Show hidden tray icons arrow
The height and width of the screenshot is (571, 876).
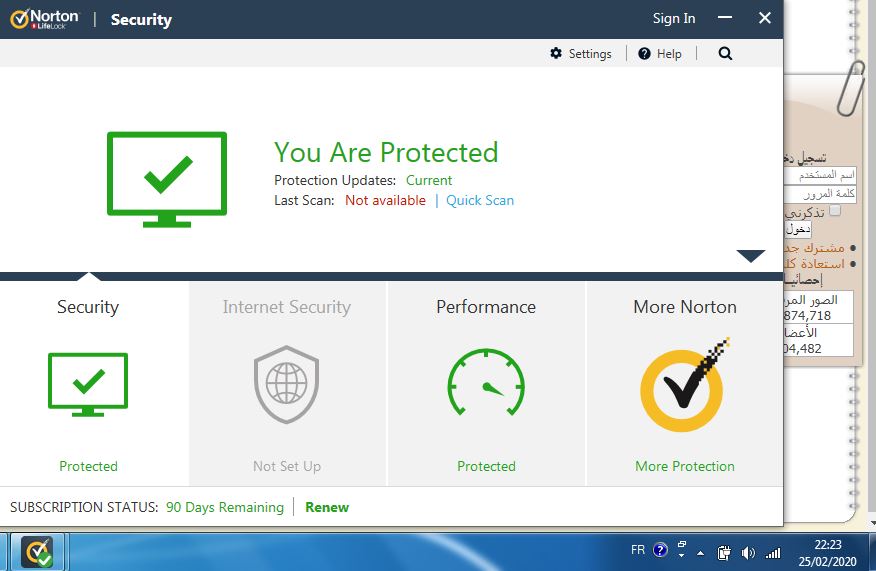click(x=701, y=554)
